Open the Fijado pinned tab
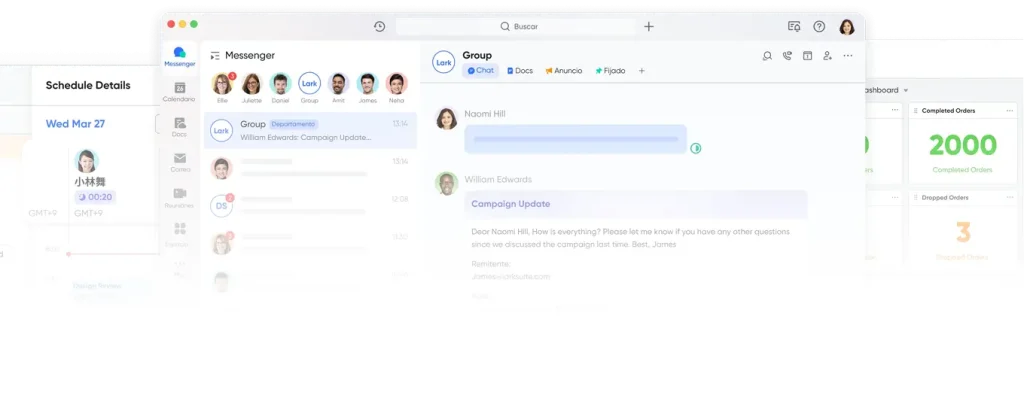1024x401 pixels. (610, 71)
